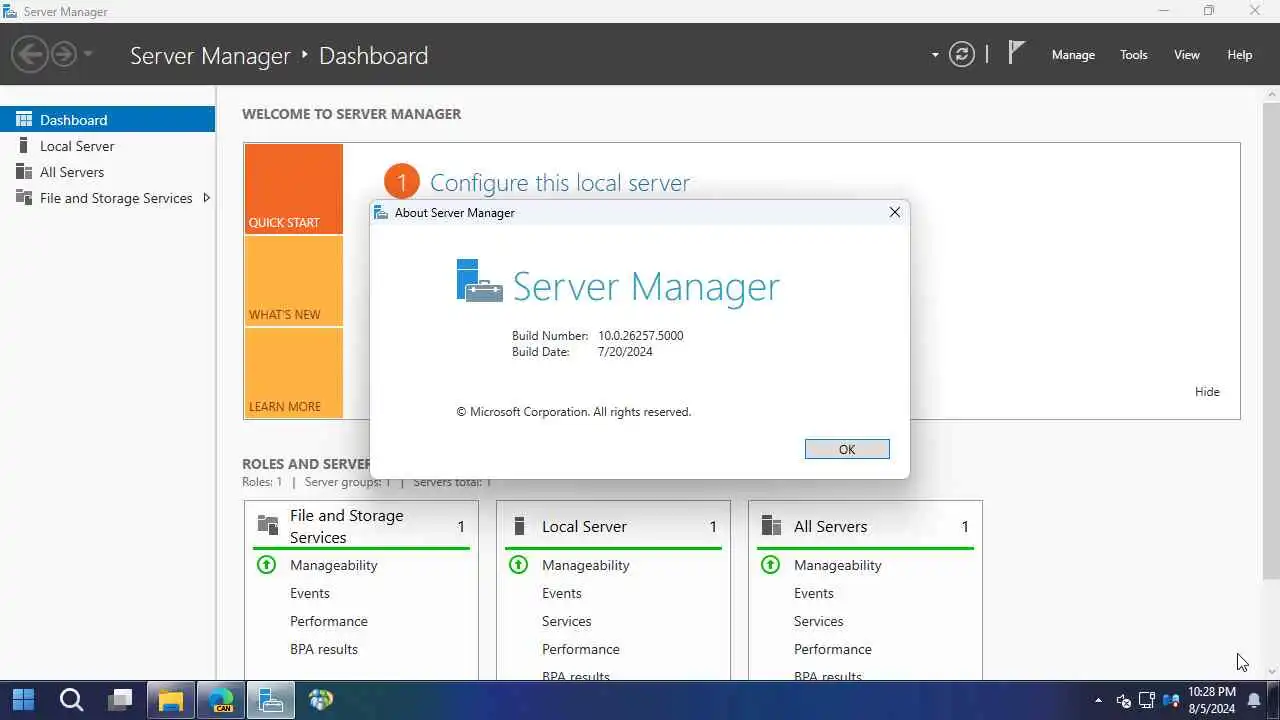
Task: Open the Manage menu
Action: (1073, 55)
